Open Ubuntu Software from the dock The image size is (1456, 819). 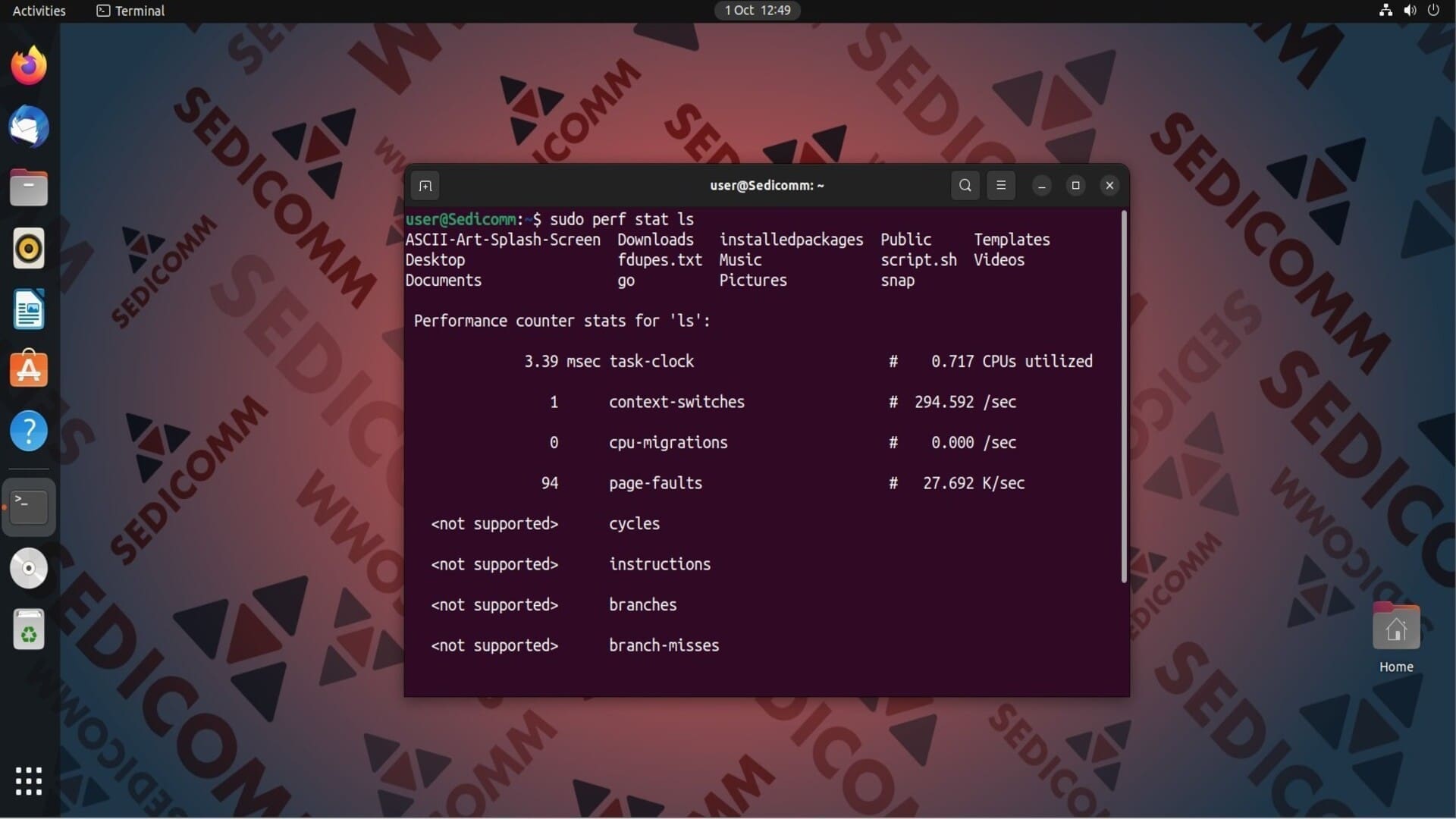coord(29,369)
